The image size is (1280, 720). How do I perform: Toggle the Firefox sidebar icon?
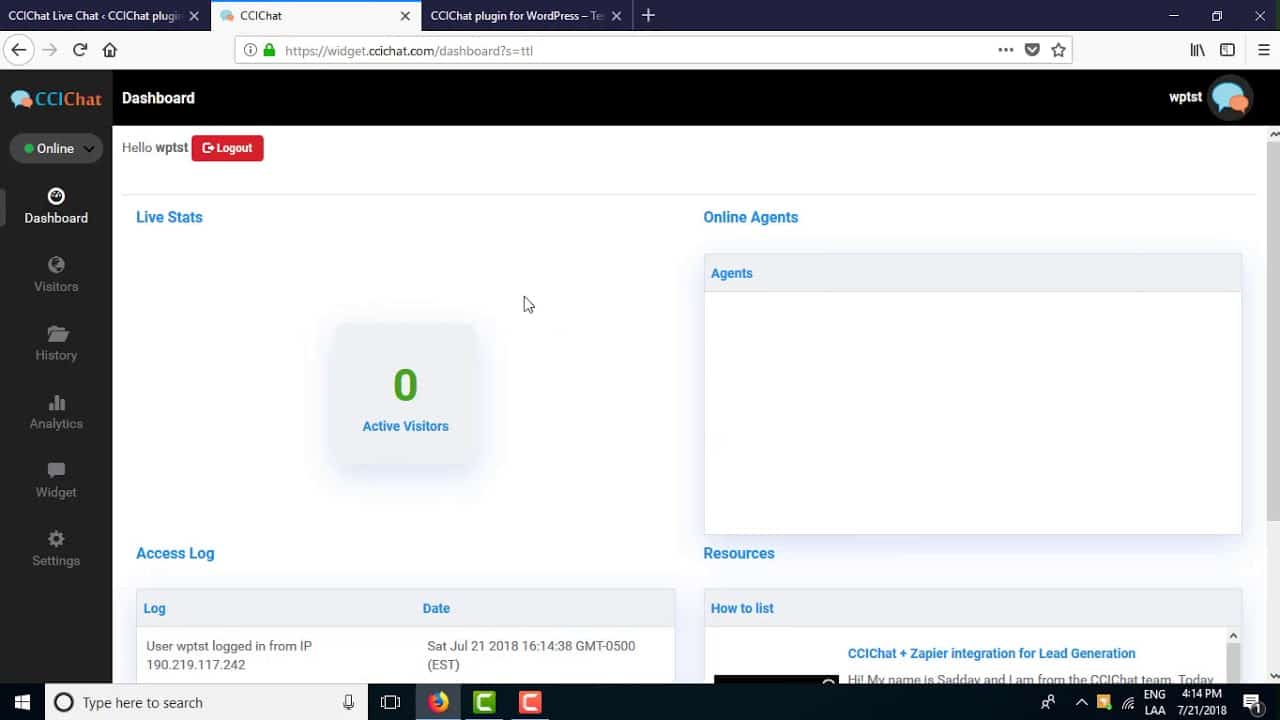(1227, 50)
